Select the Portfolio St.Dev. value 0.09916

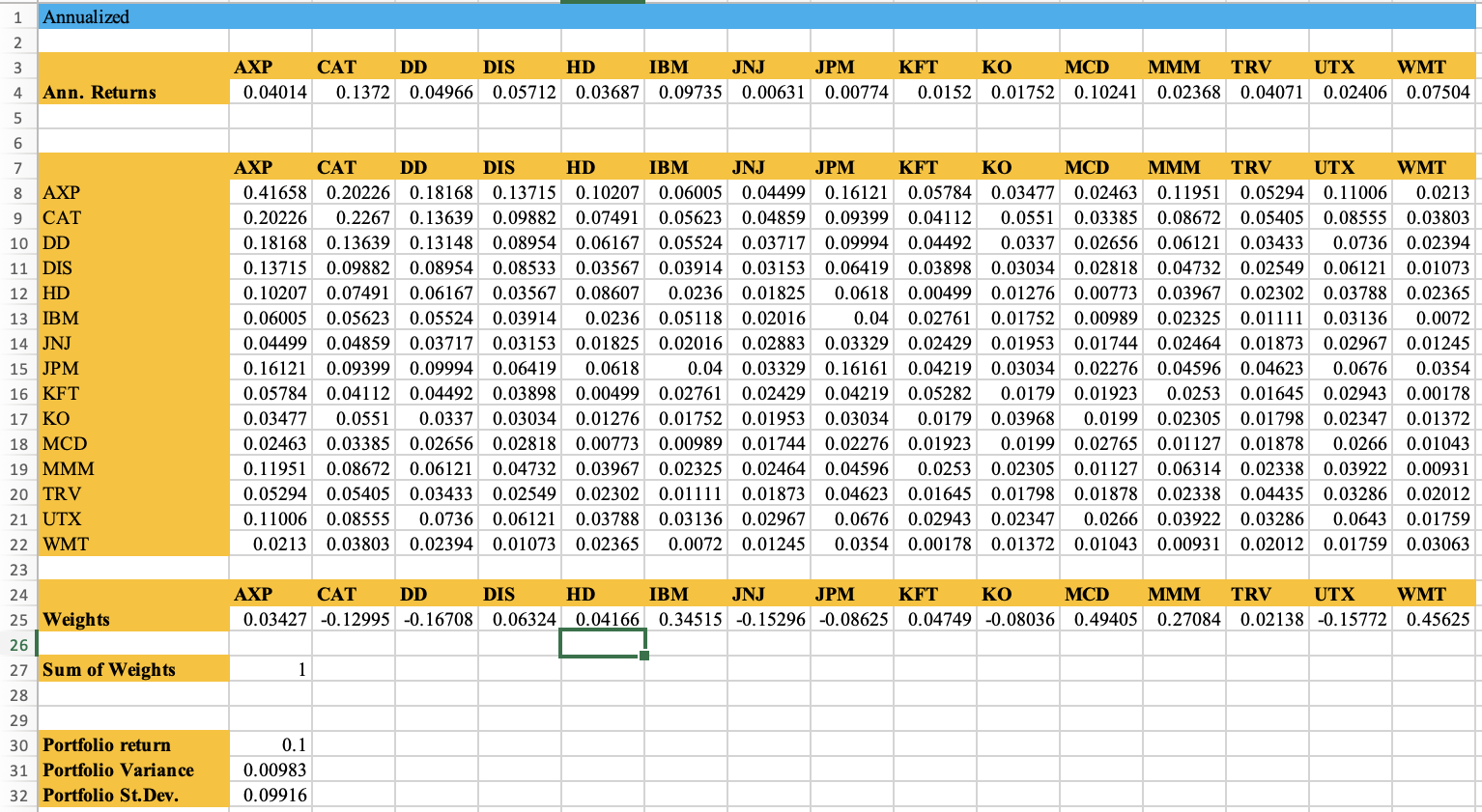click(x=269, y=795)
